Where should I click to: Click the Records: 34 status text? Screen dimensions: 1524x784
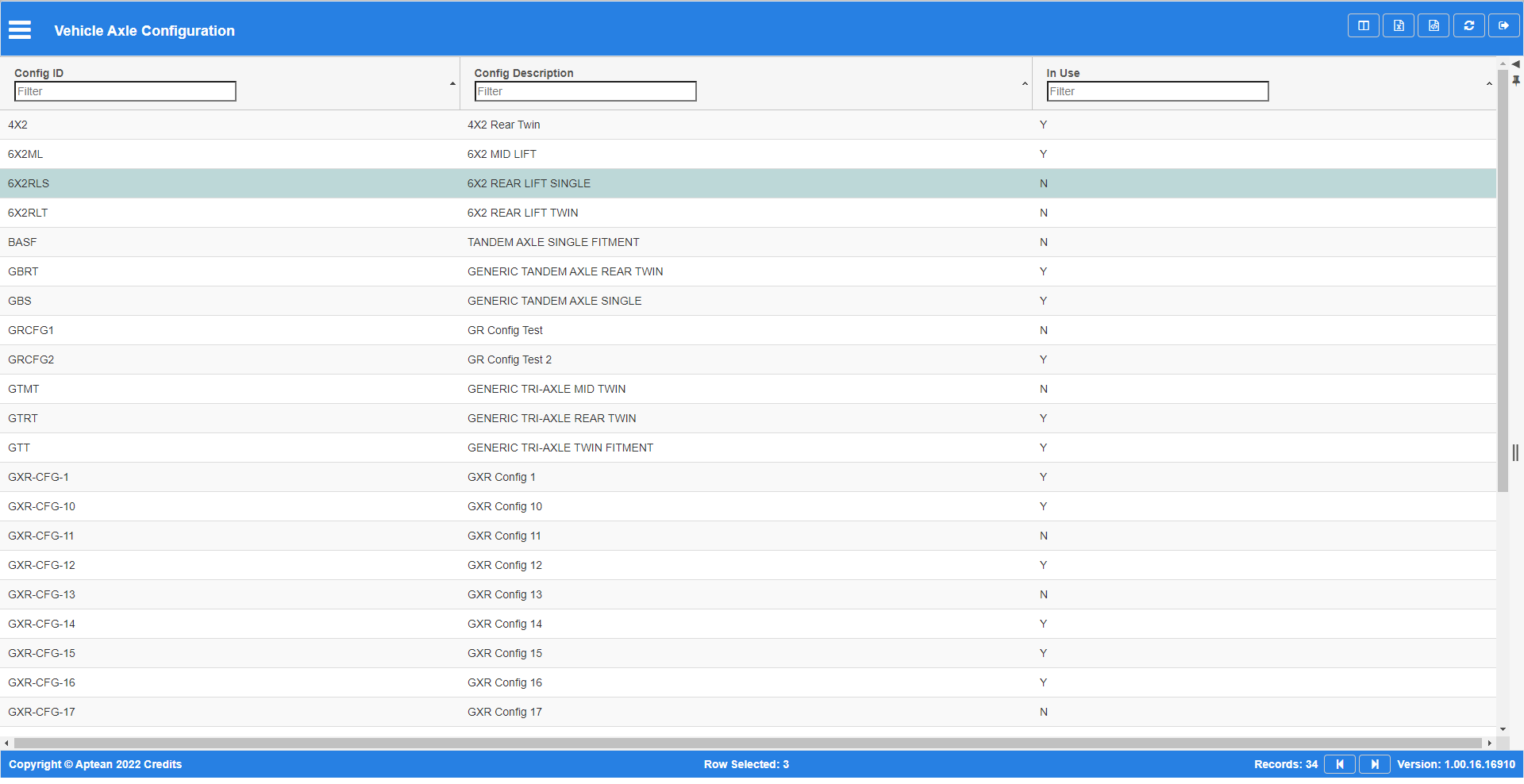1286,764
